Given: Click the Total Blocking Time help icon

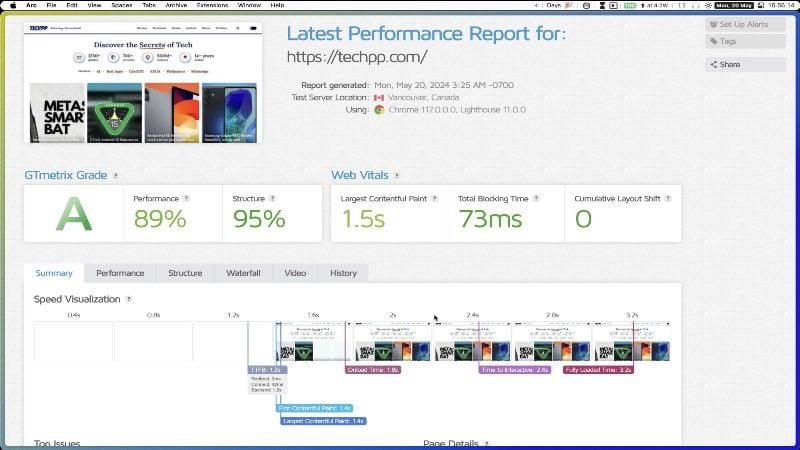Looking at the screenshot, I should (536, 198).
